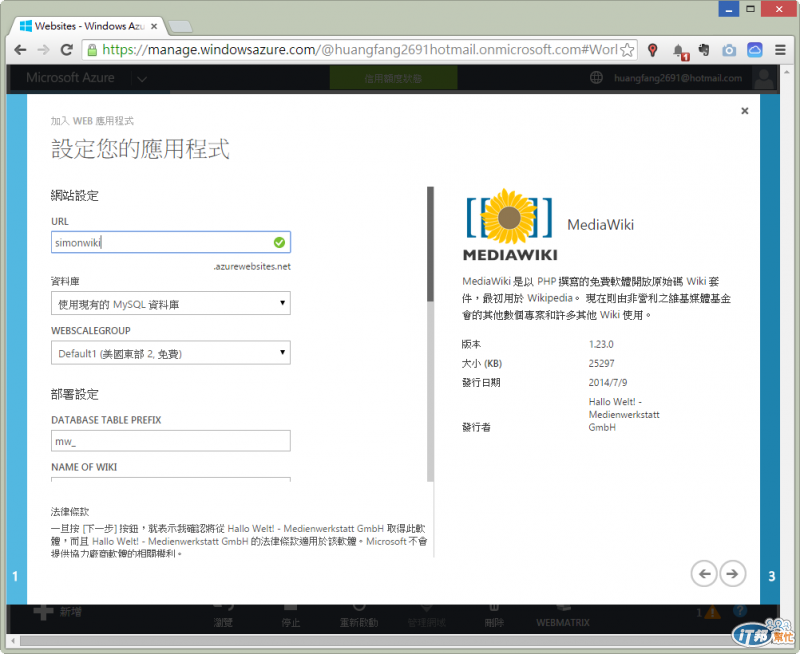Click the MediaWiki sunflower logo

tap(509, 224)
